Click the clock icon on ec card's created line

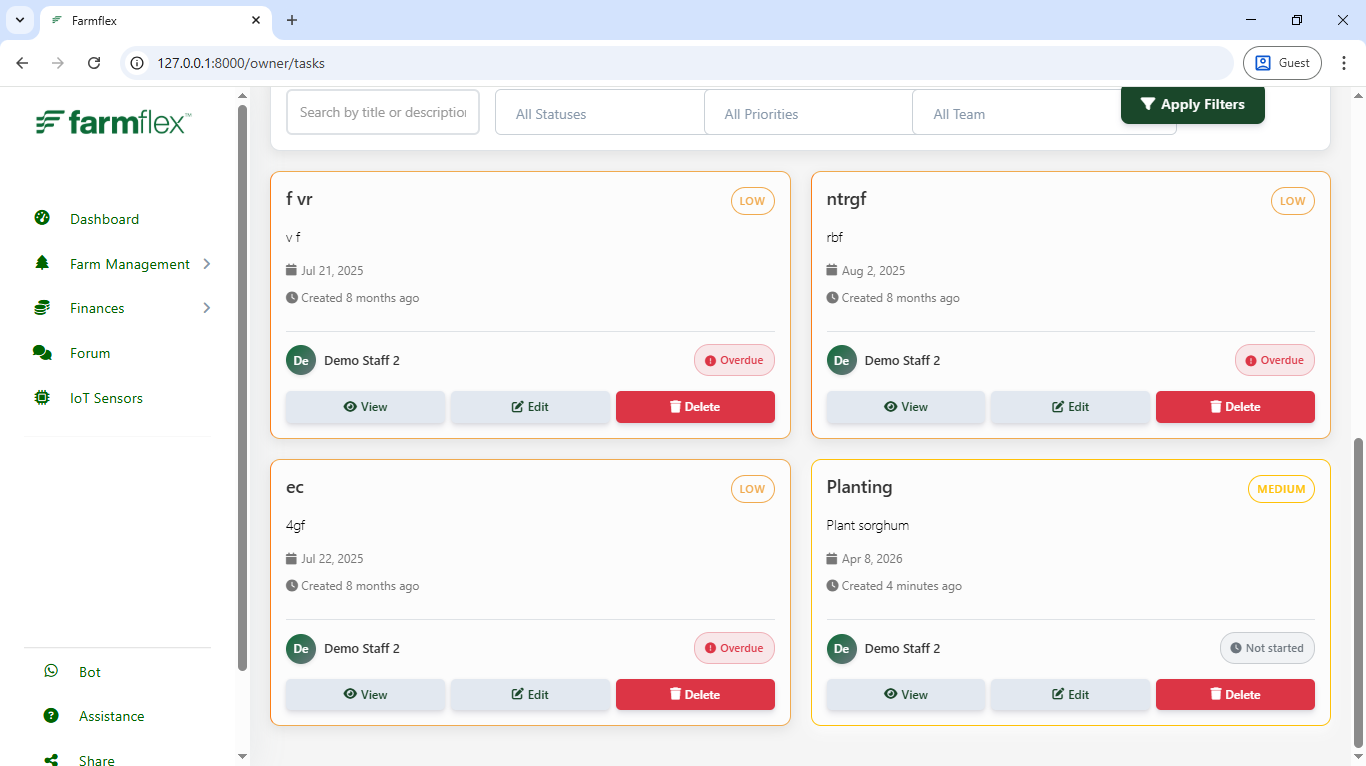pyautogui.click(x=292, y=586)
